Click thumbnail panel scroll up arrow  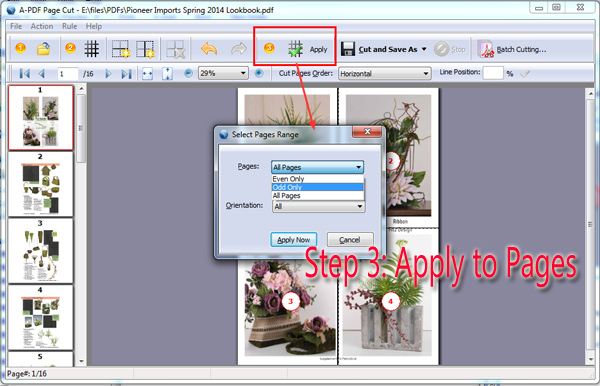tap(81, 89)
